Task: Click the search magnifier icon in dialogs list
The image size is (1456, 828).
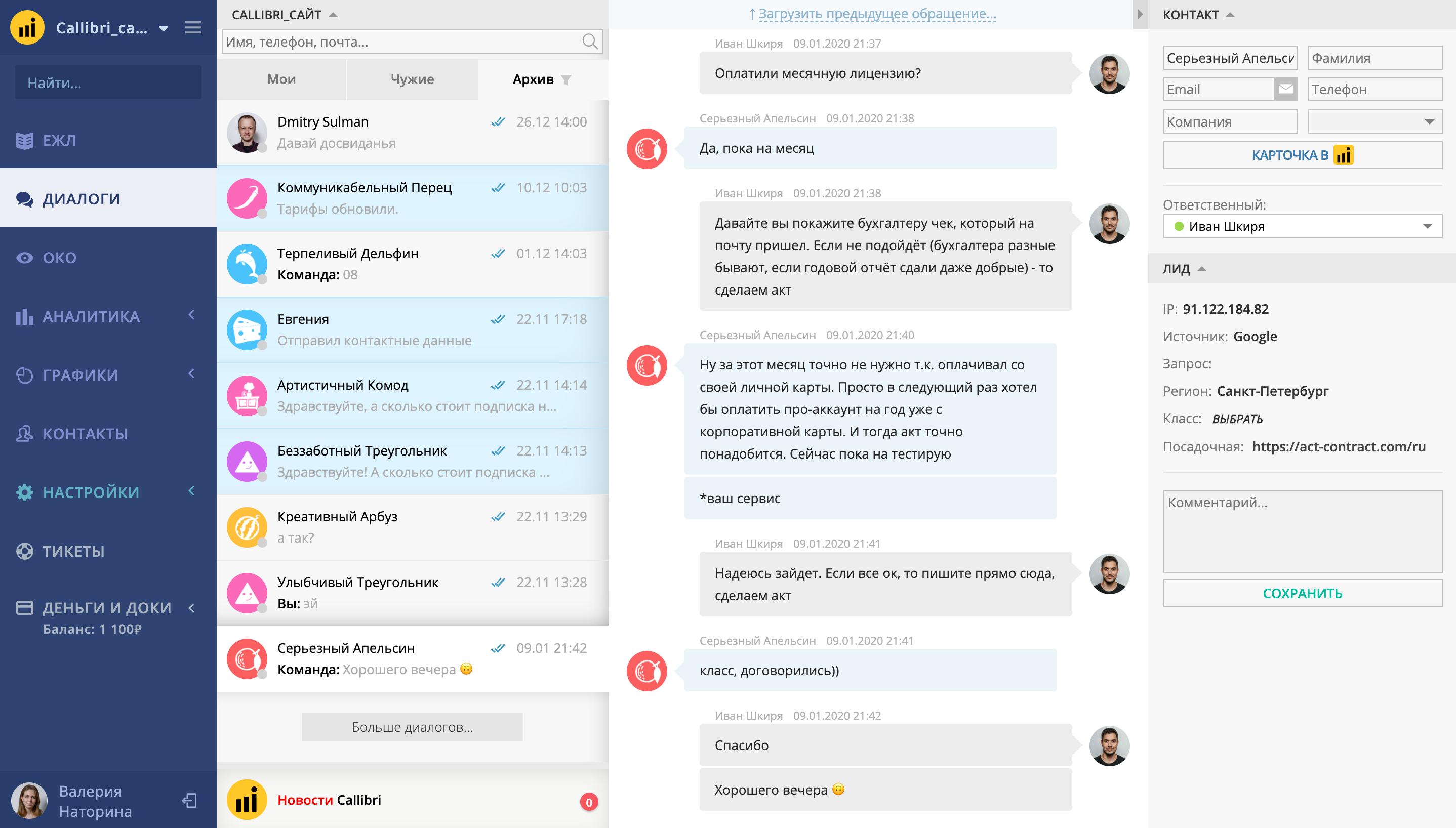Action: click(x=590, y=42)
